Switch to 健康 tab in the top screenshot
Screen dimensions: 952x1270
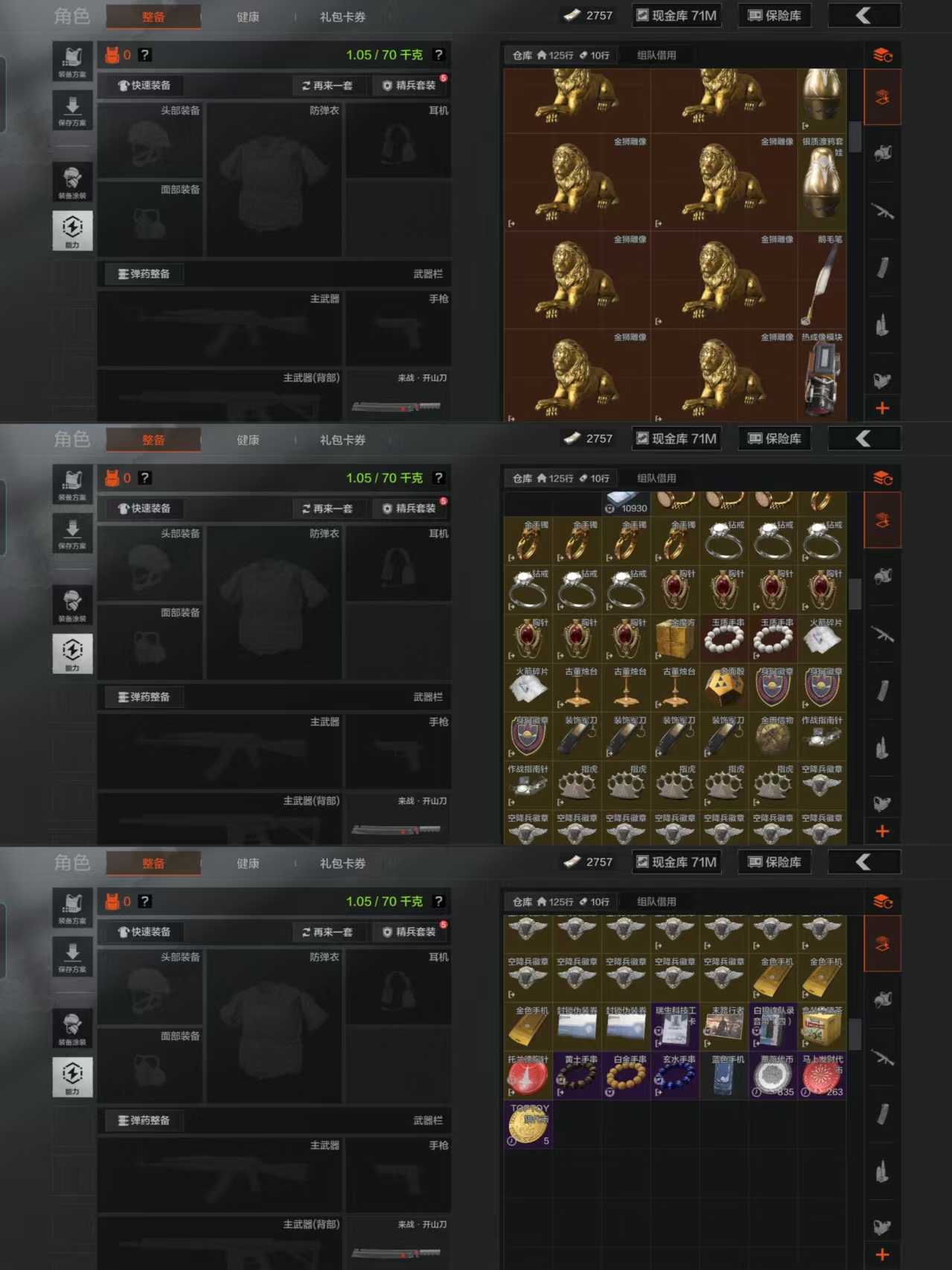[x=248, y=17]
